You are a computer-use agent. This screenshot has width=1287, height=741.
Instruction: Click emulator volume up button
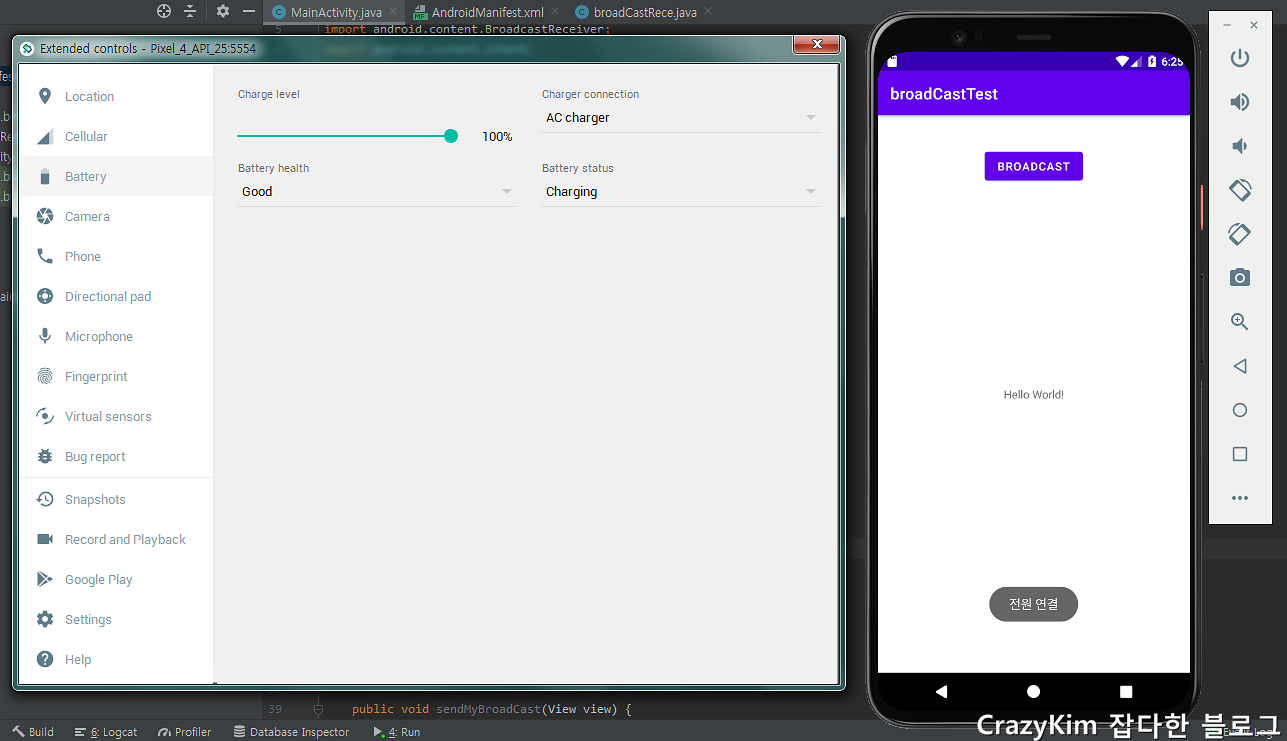click(x=1240, y=102)
